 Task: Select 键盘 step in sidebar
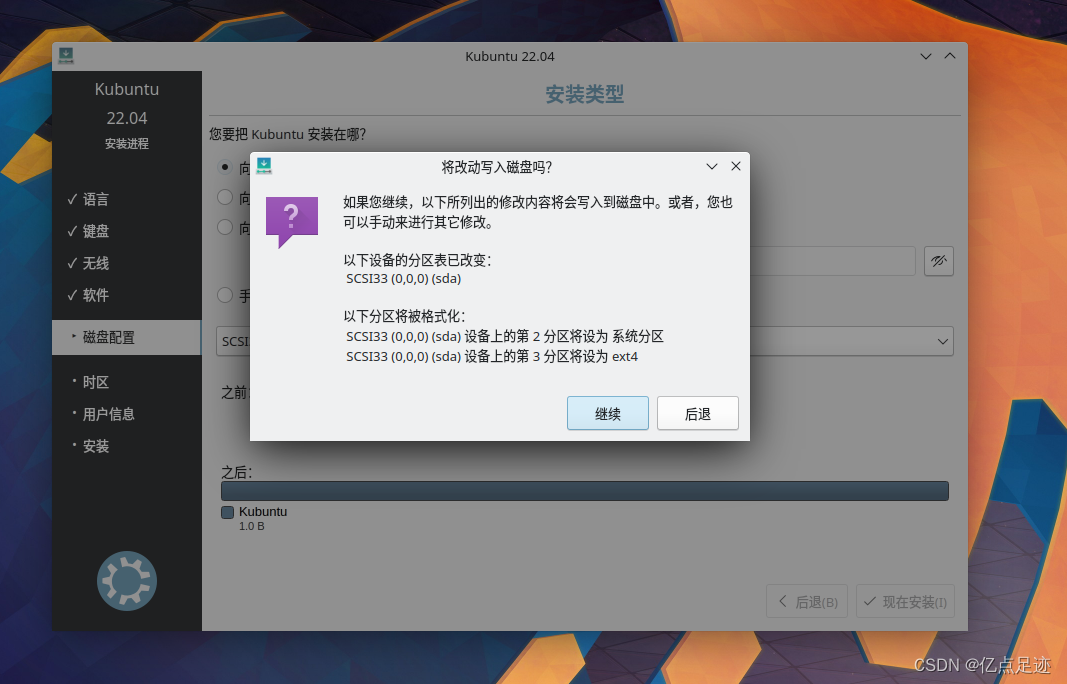95,231
